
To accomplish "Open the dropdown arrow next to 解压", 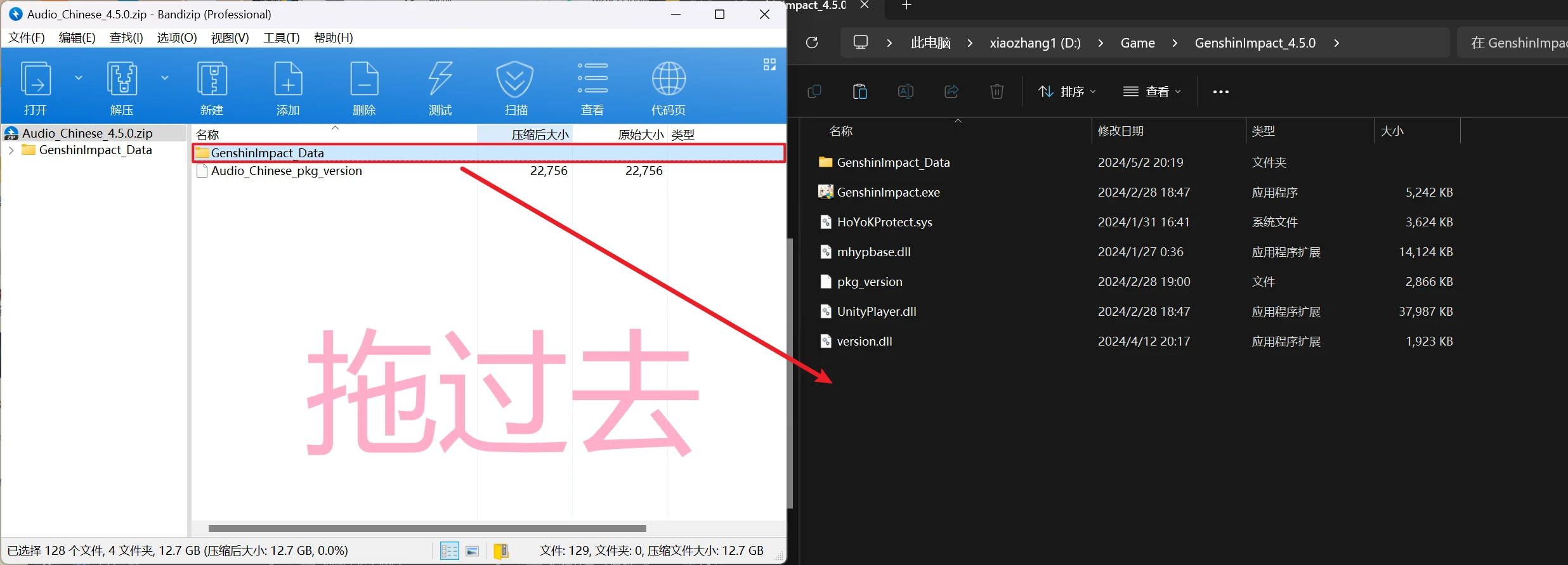I will click(165, 78).
